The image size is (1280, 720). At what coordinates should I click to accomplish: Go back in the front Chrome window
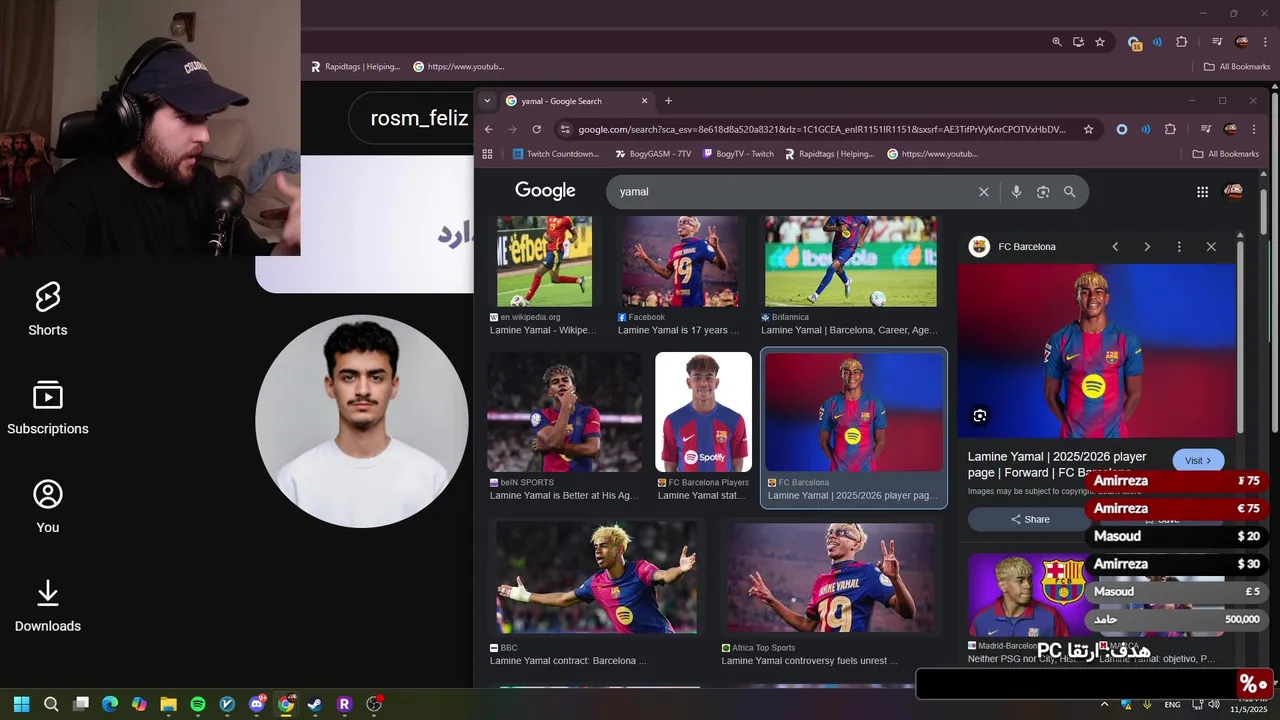(489, 129)
